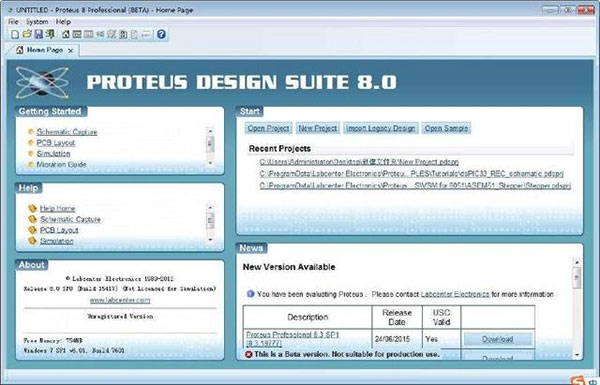Open the Source Code toolbar icon
600x385 pixels.
pos(146,34)
